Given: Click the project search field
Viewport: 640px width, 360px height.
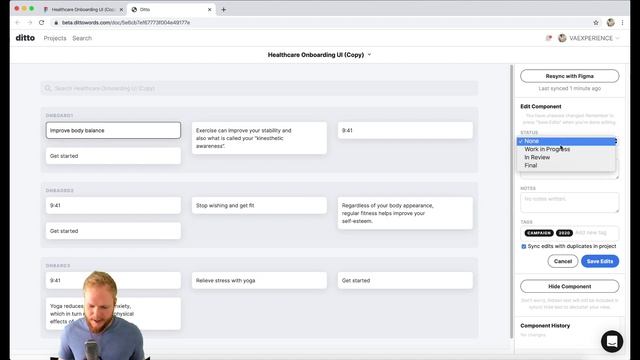Looking at the screenshot, I should click(x=259, y=88).
